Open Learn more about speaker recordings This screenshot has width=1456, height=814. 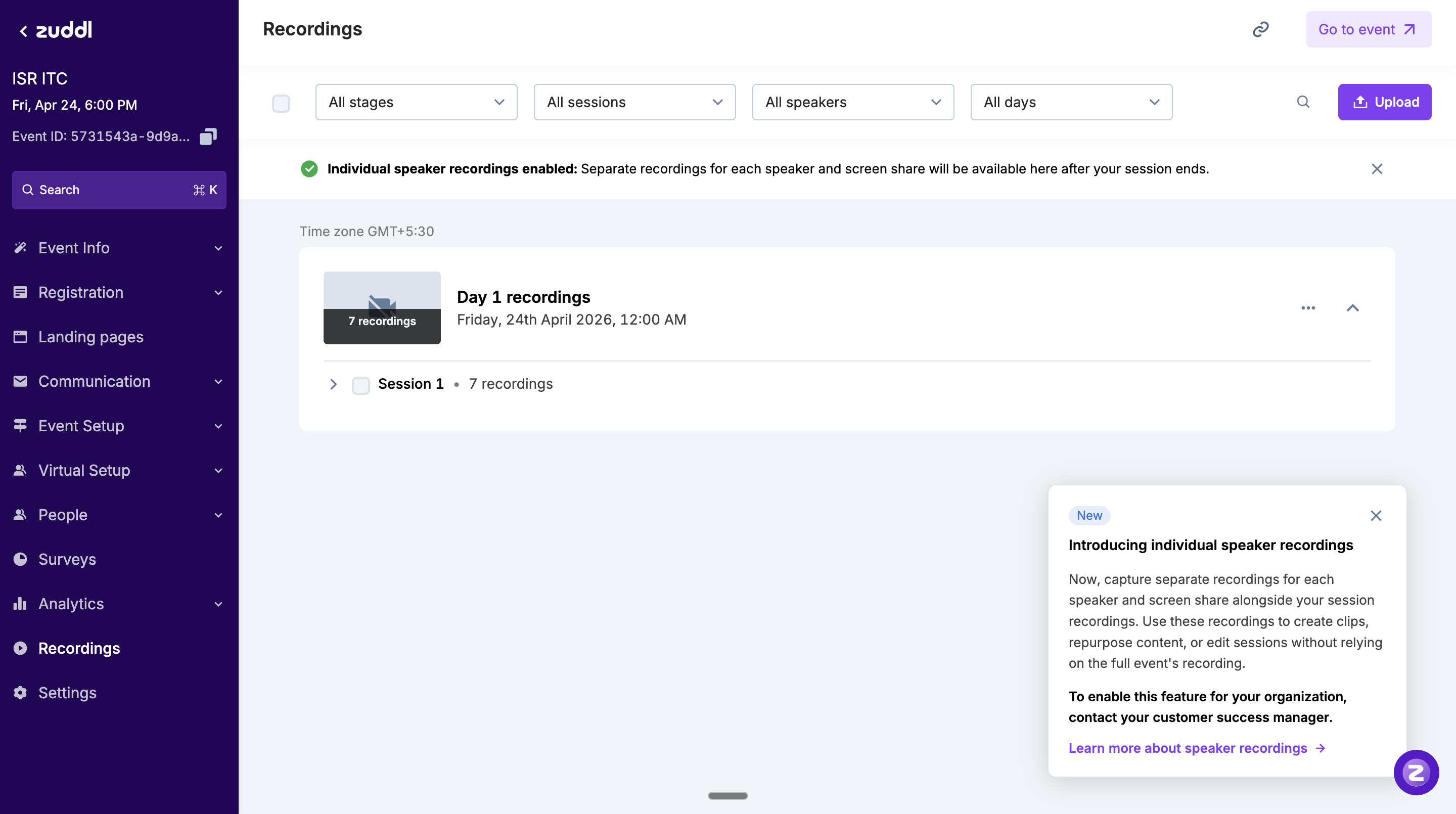coord(1187,748)
